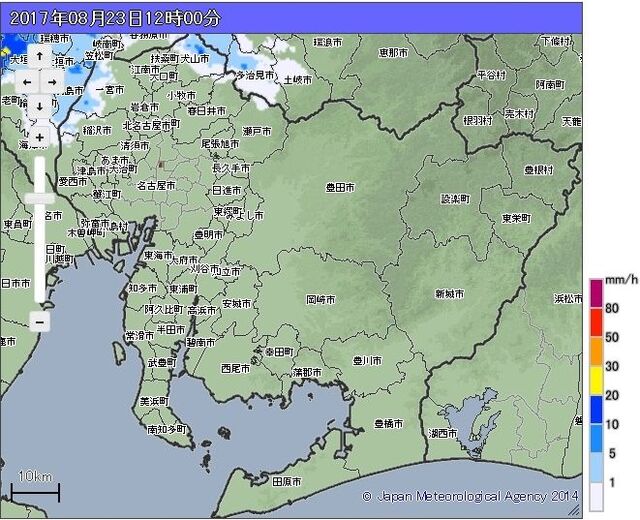The width and height of the screenshot is (640, 520).
Task: Click the 西尾市 label on the map
Action: [x=236, y=369]
